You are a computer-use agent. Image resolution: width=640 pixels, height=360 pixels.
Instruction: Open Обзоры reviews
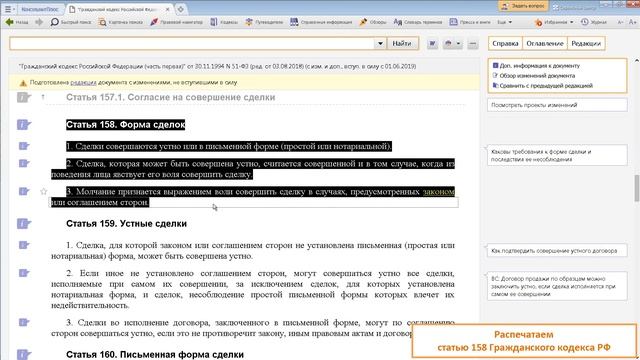(x=373, y=22)
